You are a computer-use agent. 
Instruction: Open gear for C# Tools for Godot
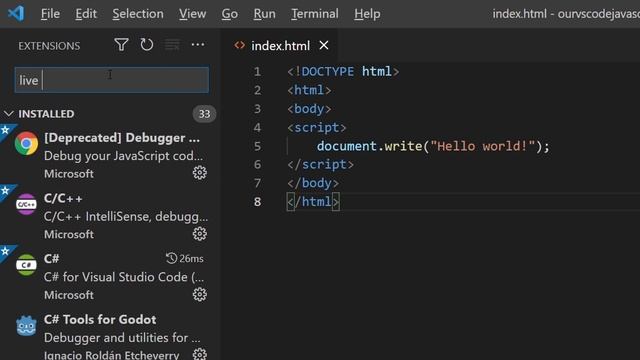[x=200, y=354]
